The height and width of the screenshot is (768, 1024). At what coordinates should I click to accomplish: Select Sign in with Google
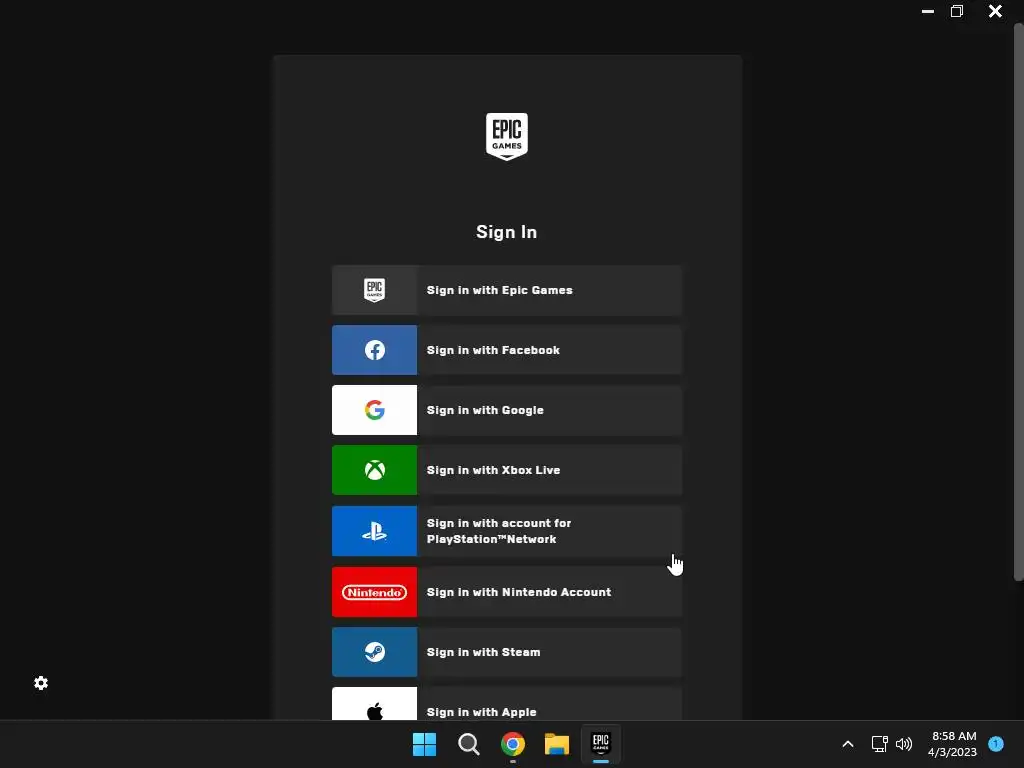coord(507,410)
